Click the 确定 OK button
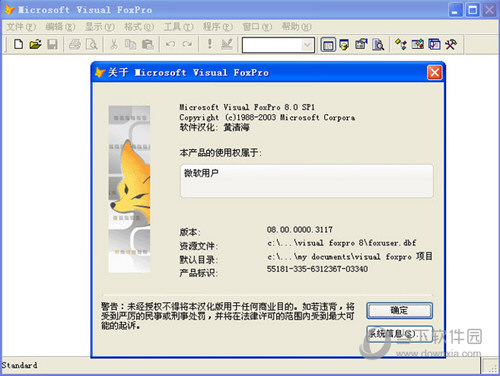The width and height of the screenshot is (500, 376). click(400, 310)
